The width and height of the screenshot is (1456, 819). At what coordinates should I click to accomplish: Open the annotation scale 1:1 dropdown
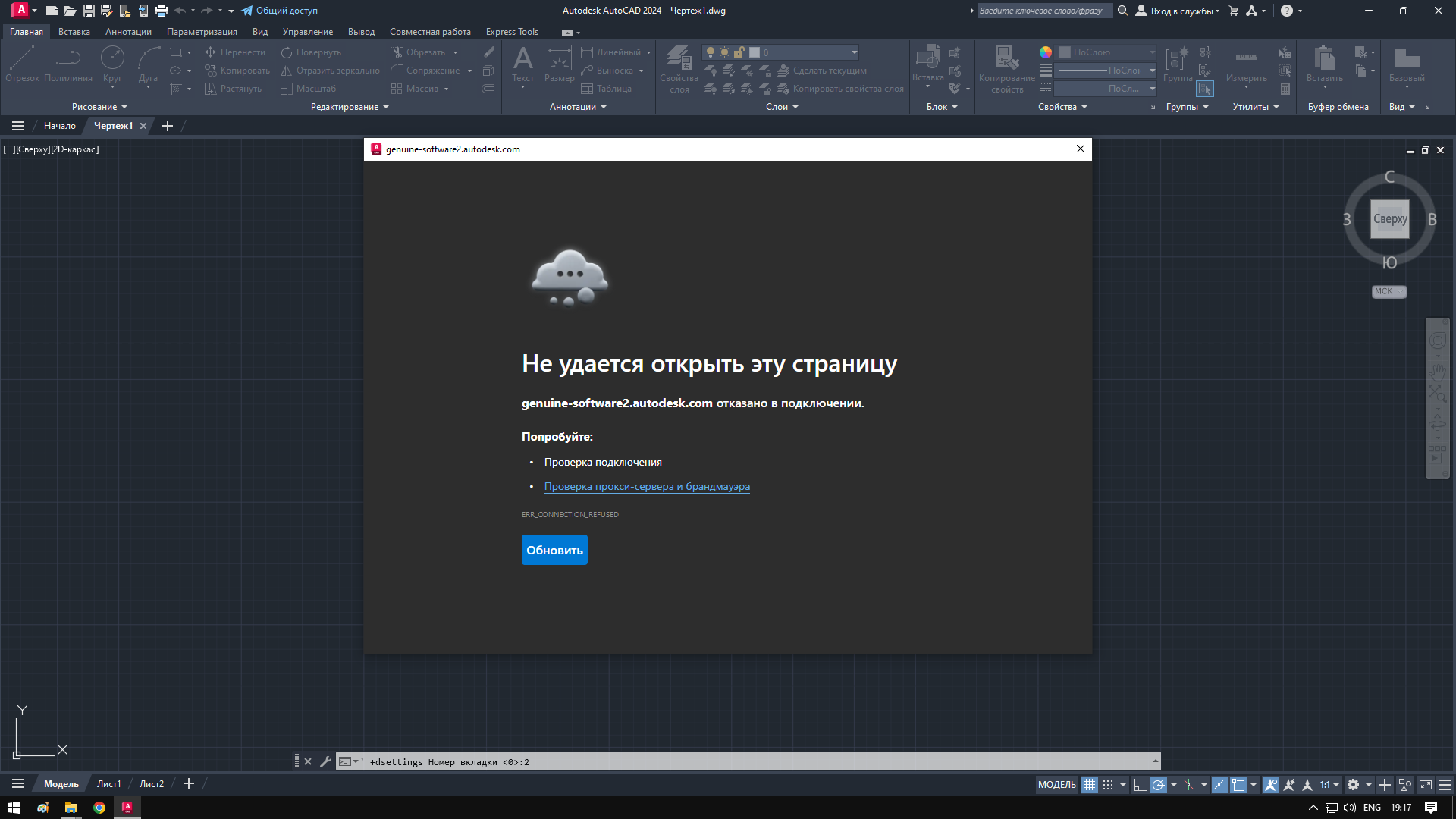coord(1329,785)
